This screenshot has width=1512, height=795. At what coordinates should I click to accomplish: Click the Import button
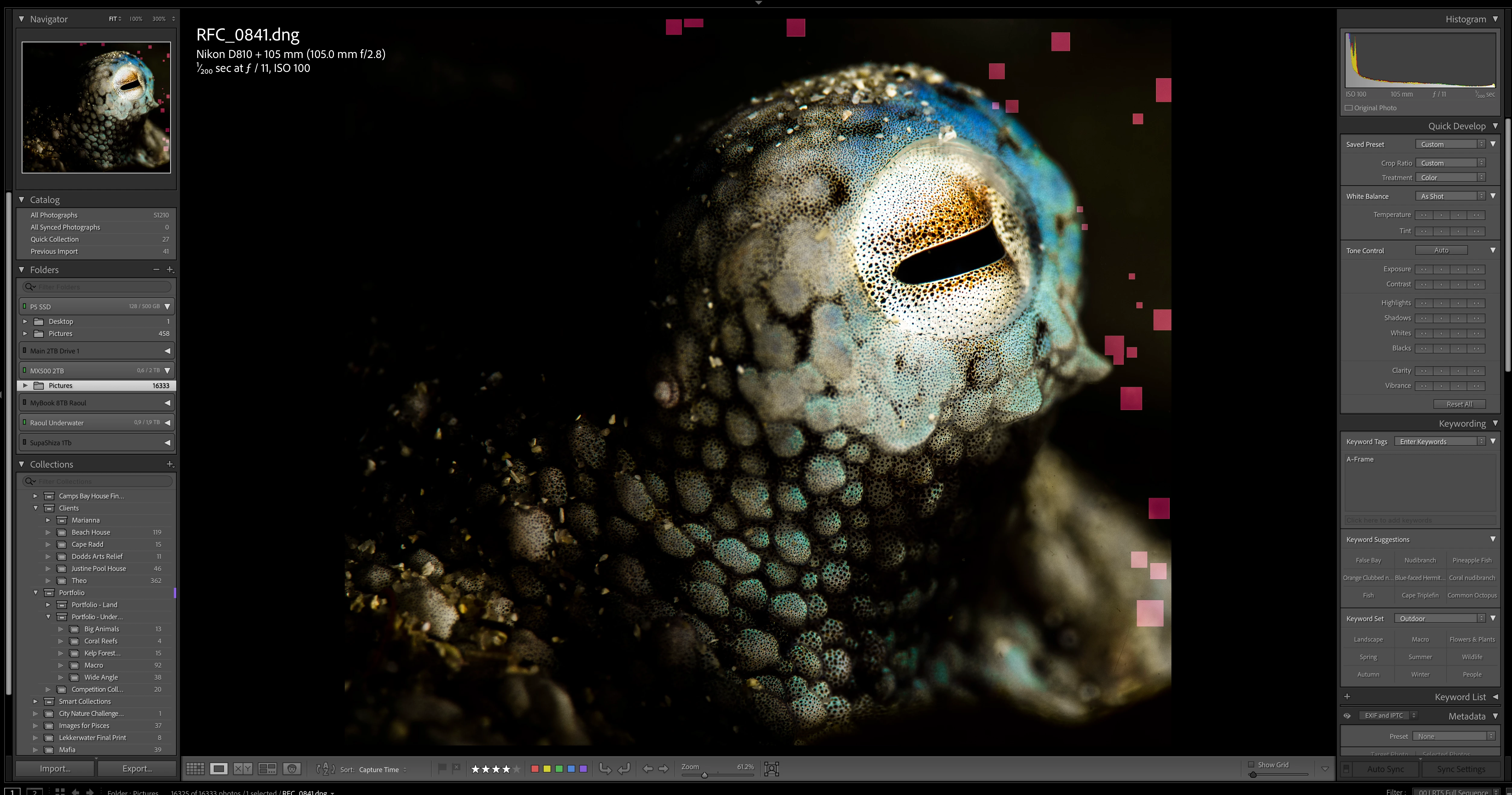55,769
